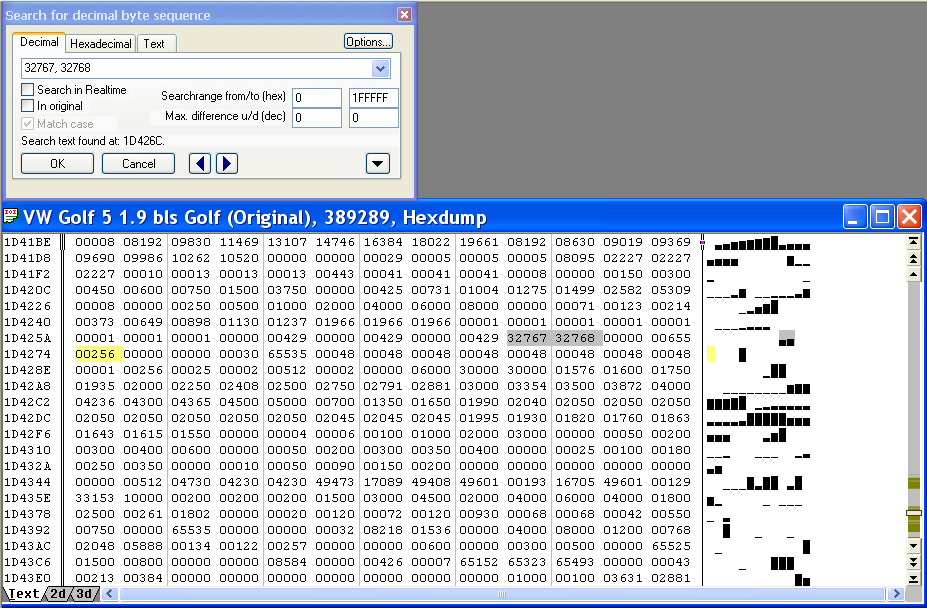Click the Search text found at: 1D426C status text

(x=93, y=141)
